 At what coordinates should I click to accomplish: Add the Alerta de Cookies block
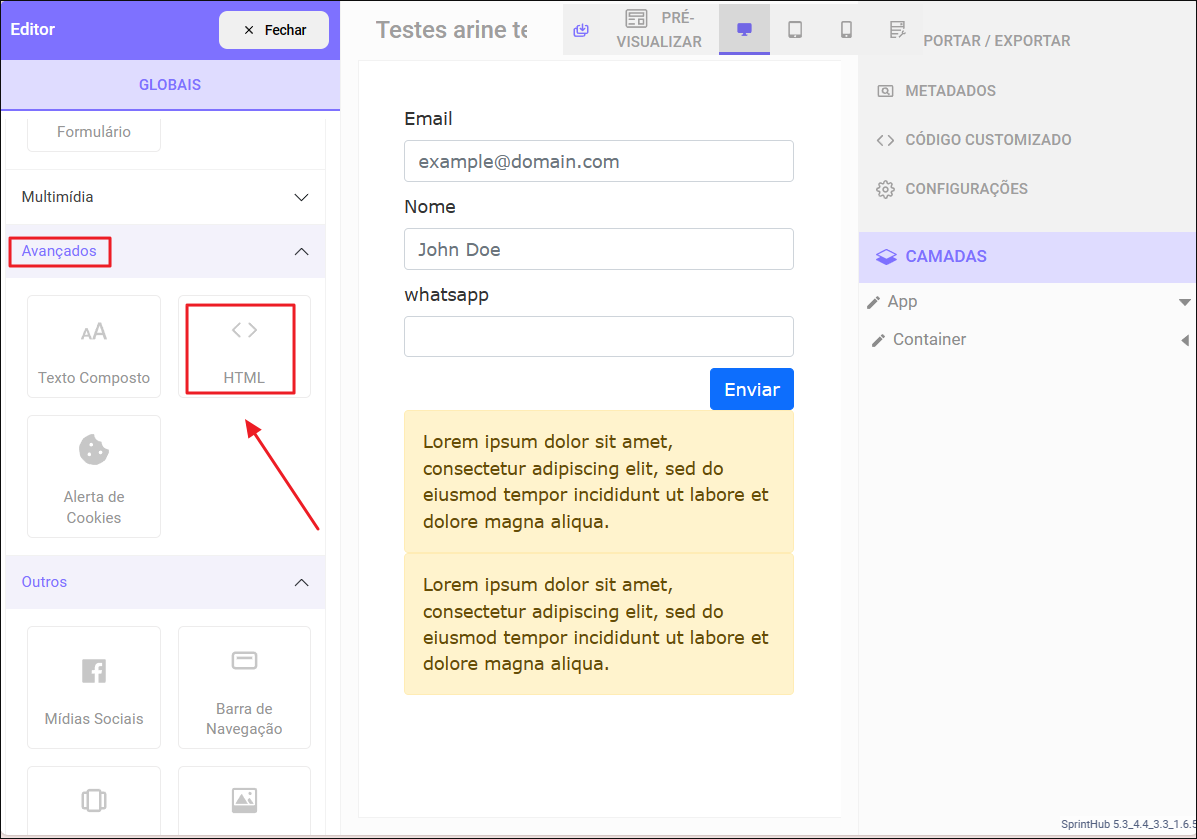coord(94,477)
